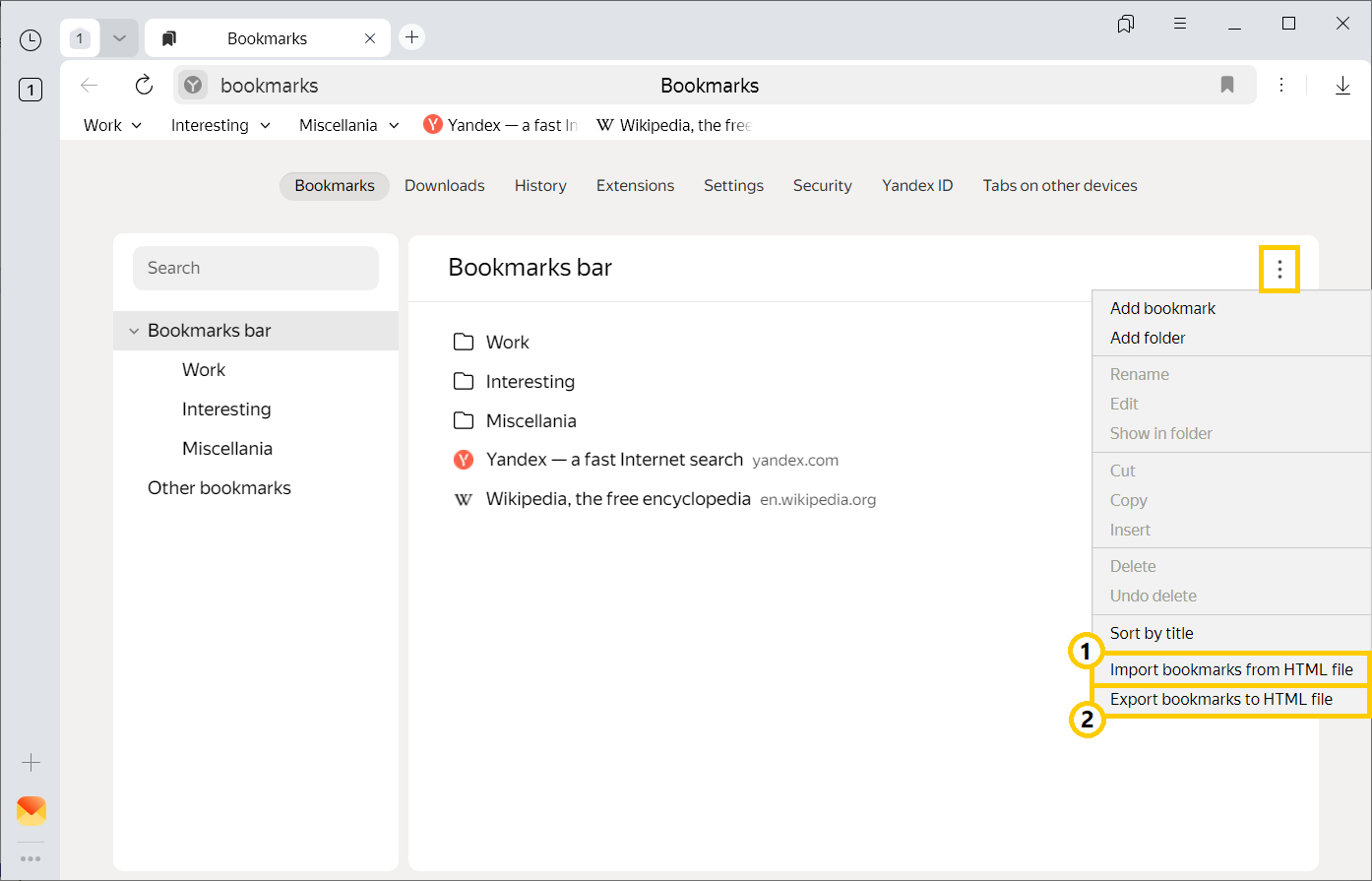Open the browser hamburger menu
The image size is (1372, 881).
1180,24
